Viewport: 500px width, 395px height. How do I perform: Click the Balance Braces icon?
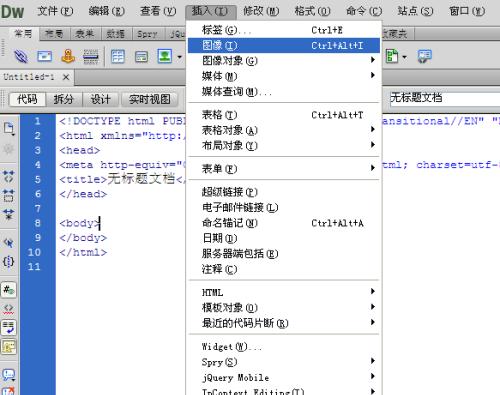pyautogui.click(x=9, y=261)
